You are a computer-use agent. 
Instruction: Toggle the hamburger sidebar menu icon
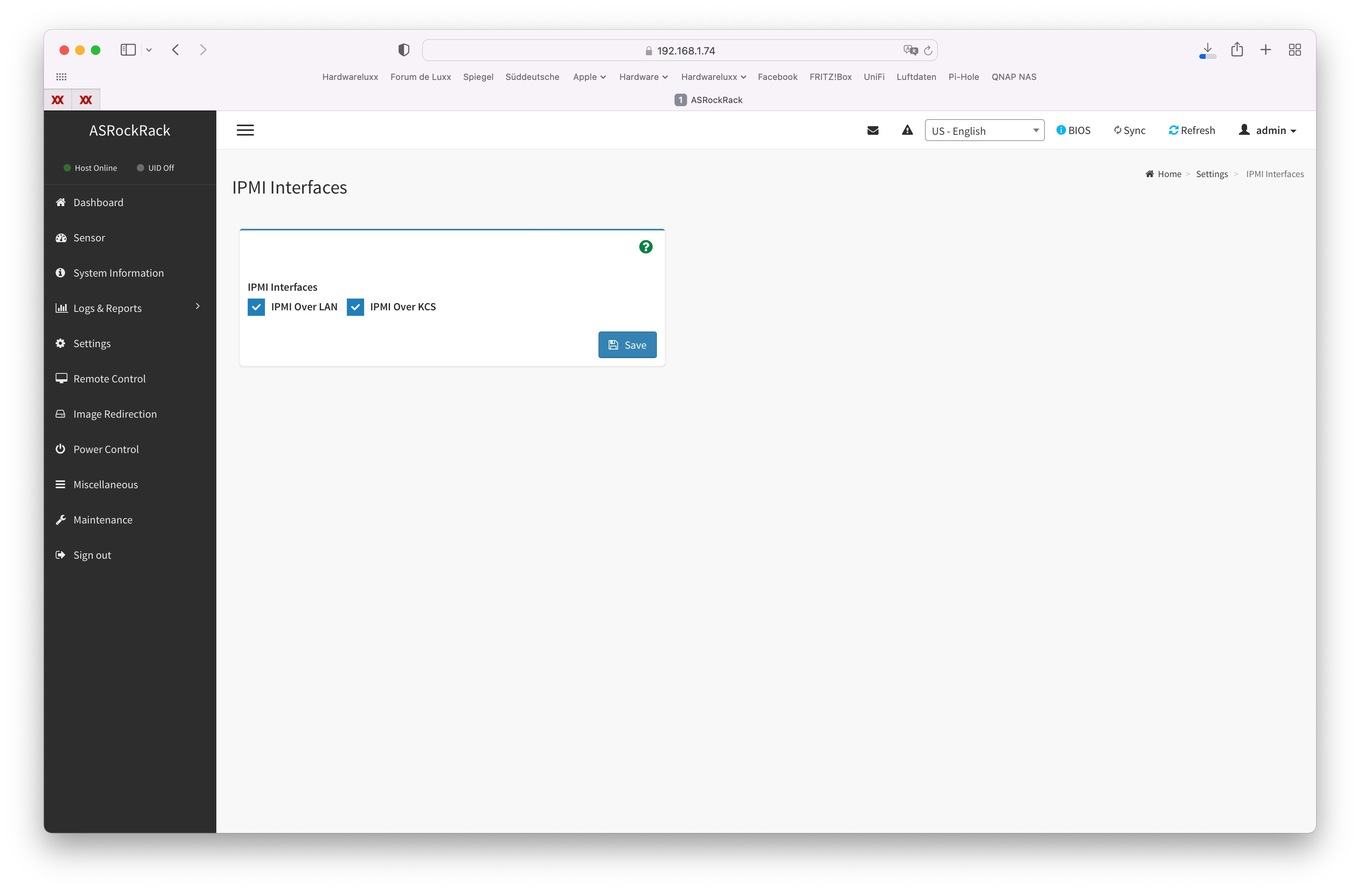pos(245,130)
